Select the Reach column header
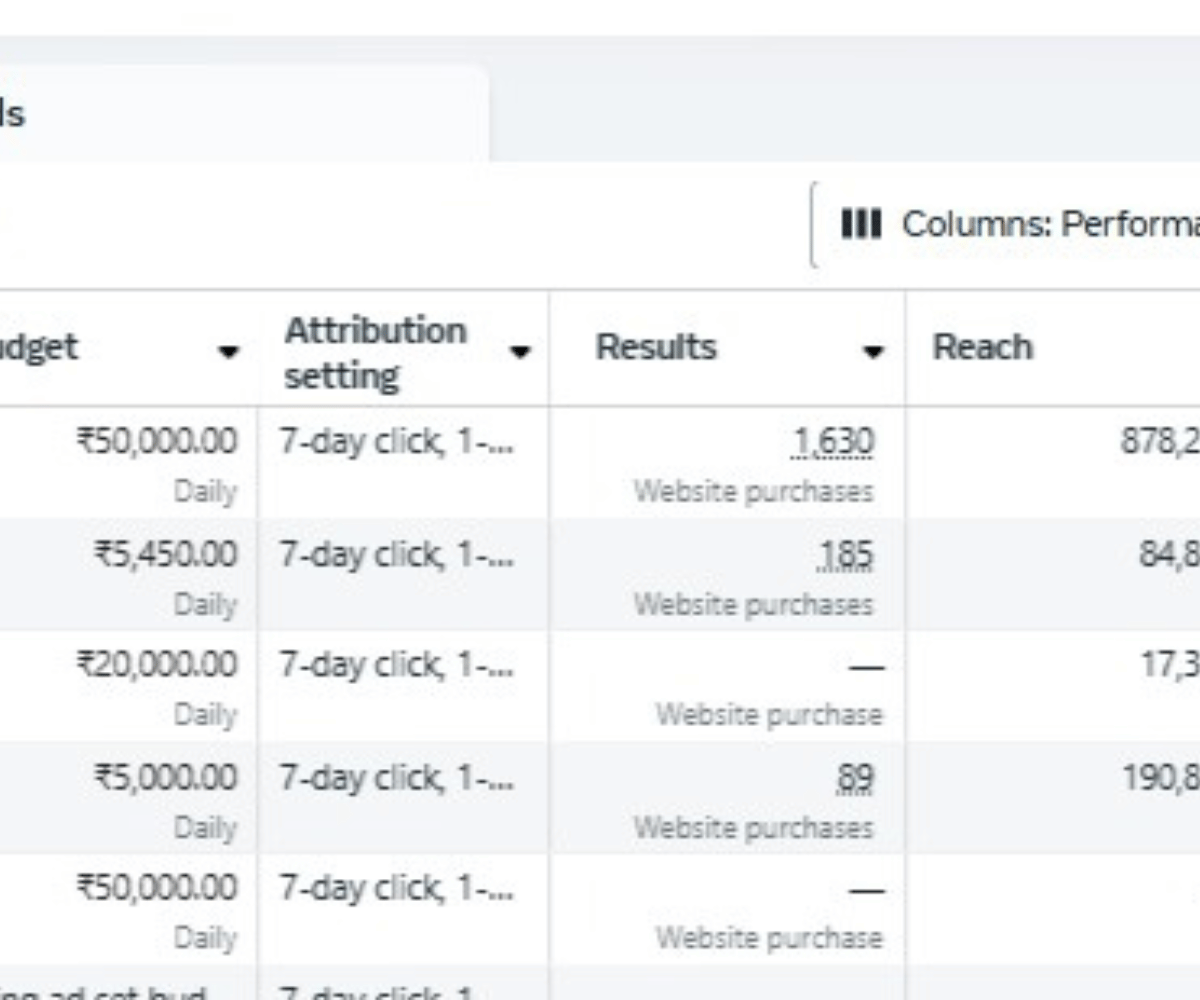 pyautogui.click(x=982, y=348)
